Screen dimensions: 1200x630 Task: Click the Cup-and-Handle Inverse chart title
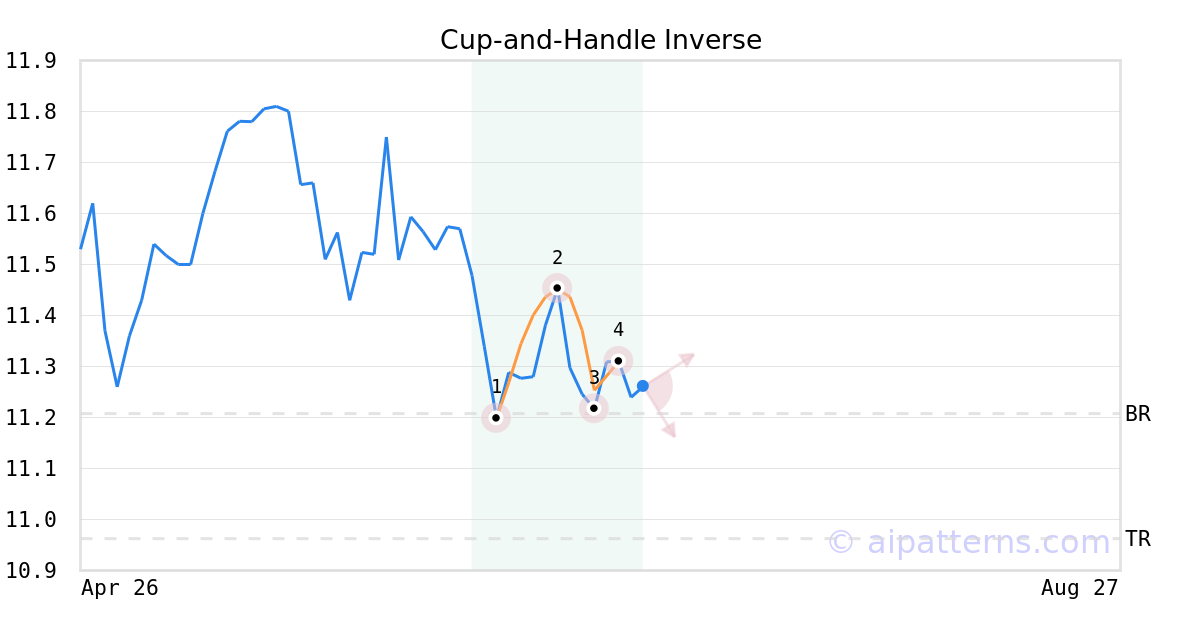point(601,40)
